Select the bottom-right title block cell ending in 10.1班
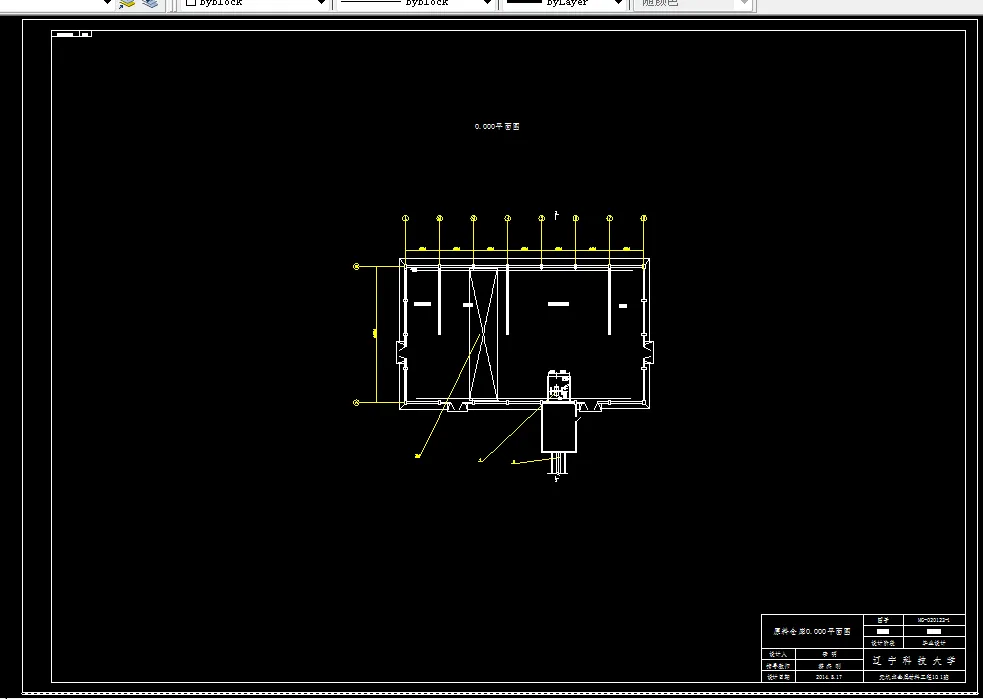Viewport: 983px width, 699px height. coord(914,677)
